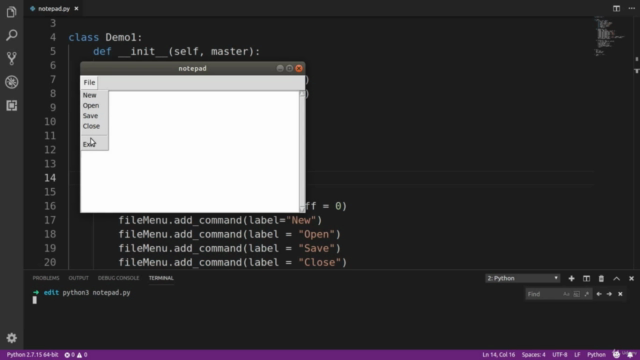
Task: Open the Debug view in the activity bar
Action: [x=11, y=82]
